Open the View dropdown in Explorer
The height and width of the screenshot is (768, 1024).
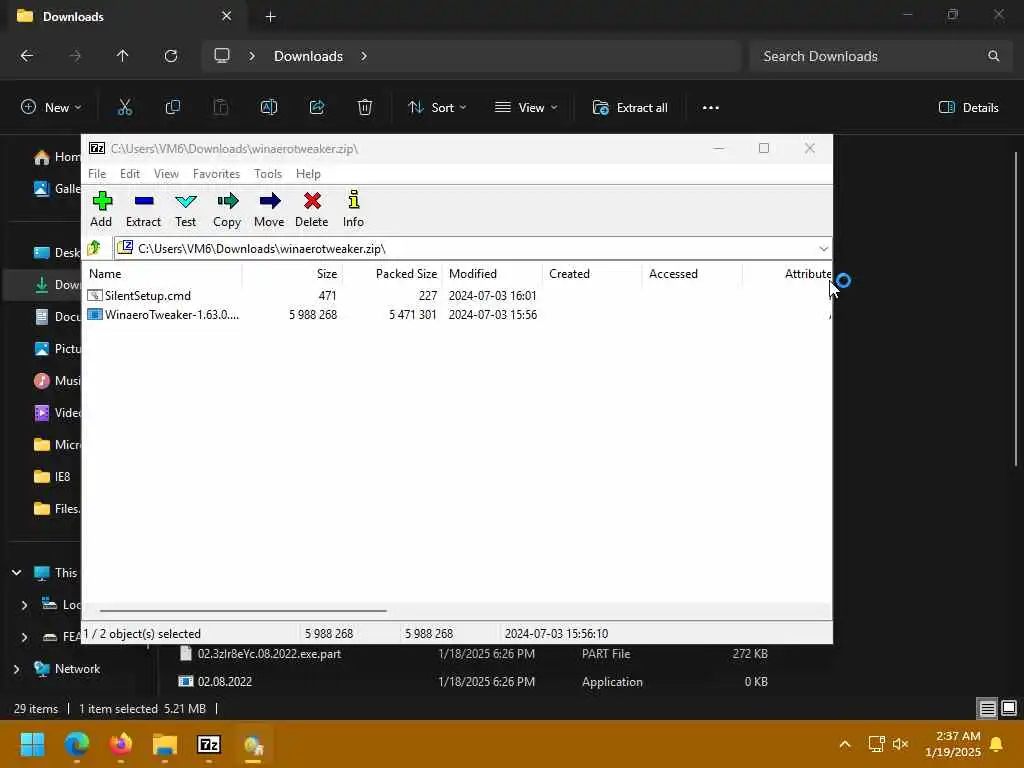point(526,108)
